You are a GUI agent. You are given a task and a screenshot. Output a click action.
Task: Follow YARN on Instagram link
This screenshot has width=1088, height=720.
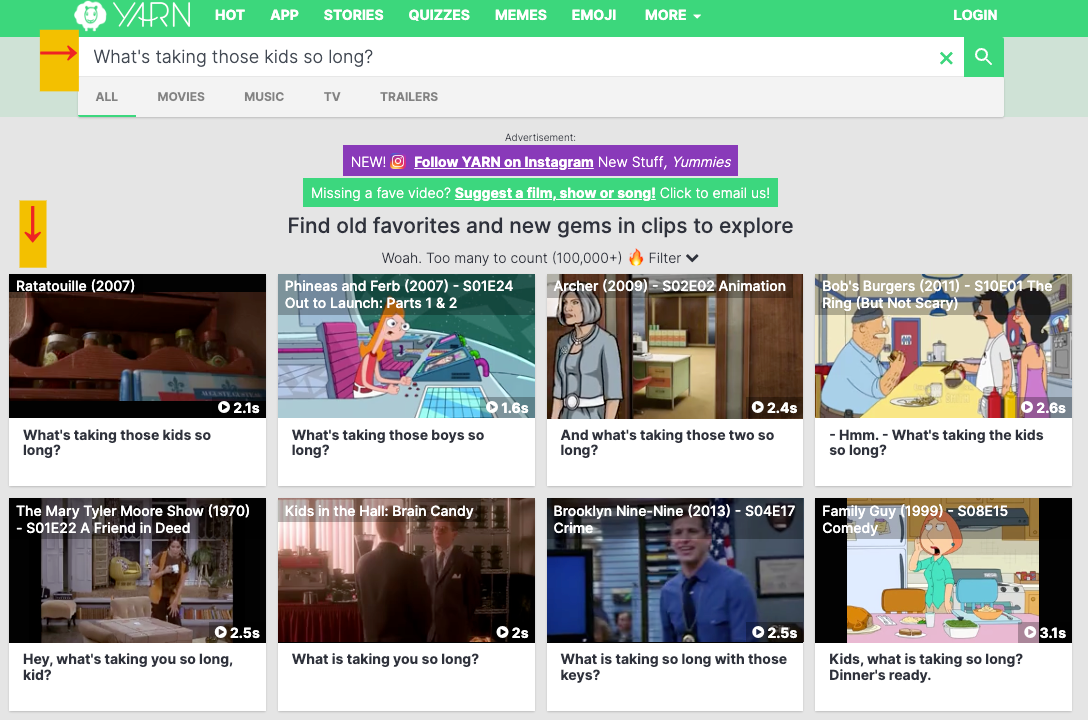(x=503, y=162)
